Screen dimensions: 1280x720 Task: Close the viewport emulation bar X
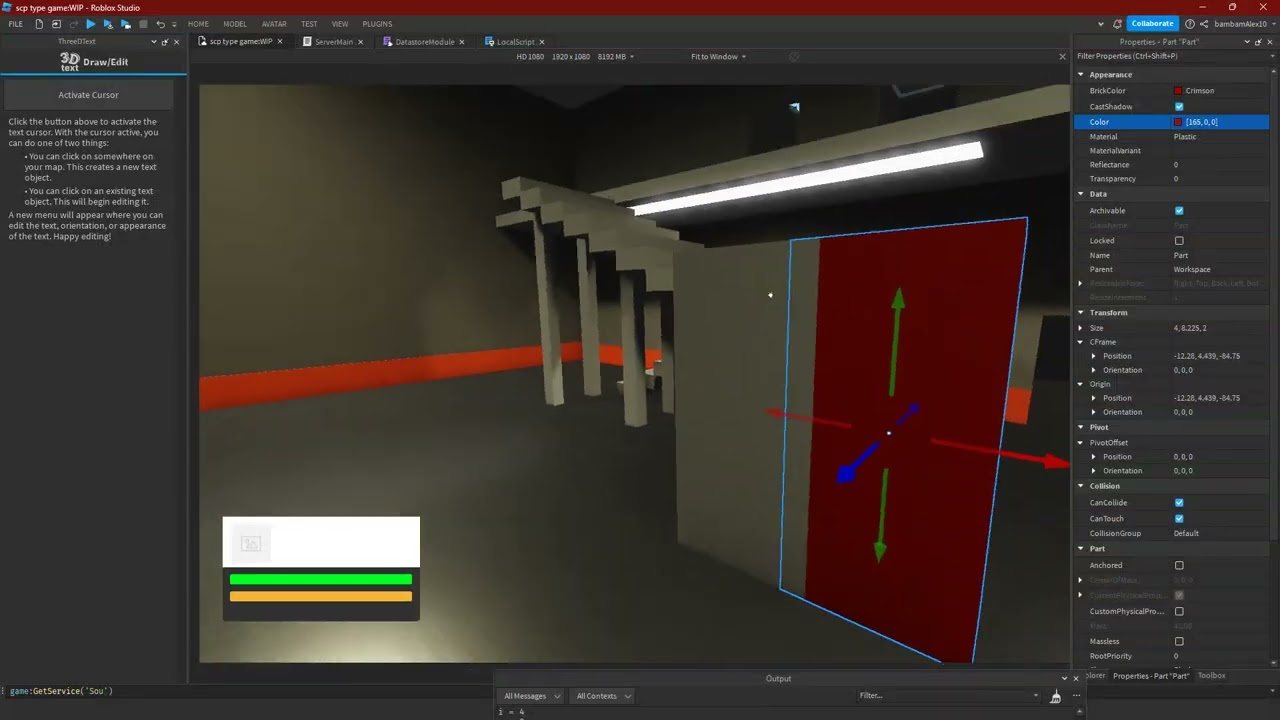pyautogui.click(x=1062, y=57)
